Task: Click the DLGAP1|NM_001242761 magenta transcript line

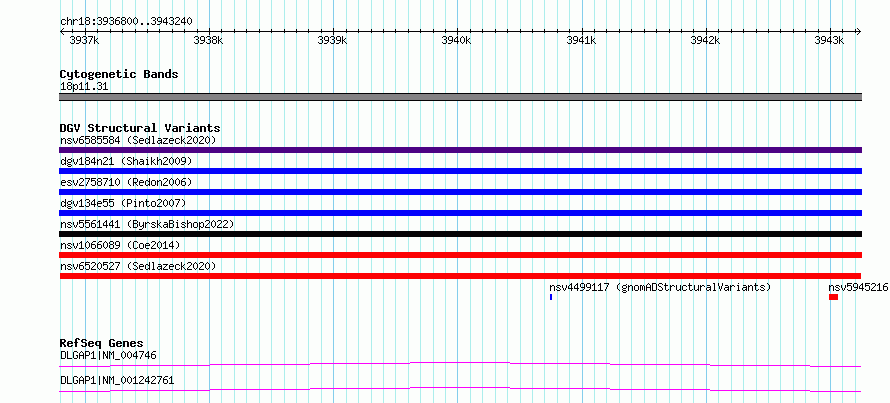Action: coord(460,389)
